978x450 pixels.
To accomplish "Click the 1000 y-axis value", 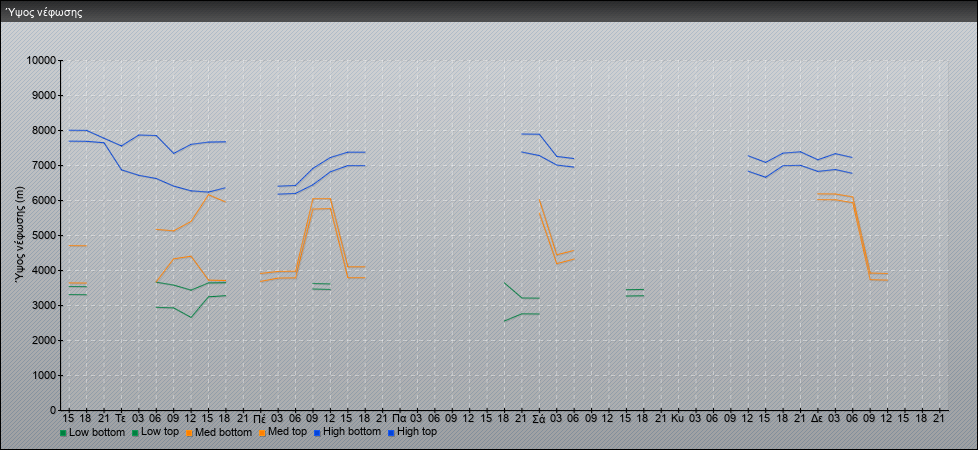I will (x=44, y=376).
